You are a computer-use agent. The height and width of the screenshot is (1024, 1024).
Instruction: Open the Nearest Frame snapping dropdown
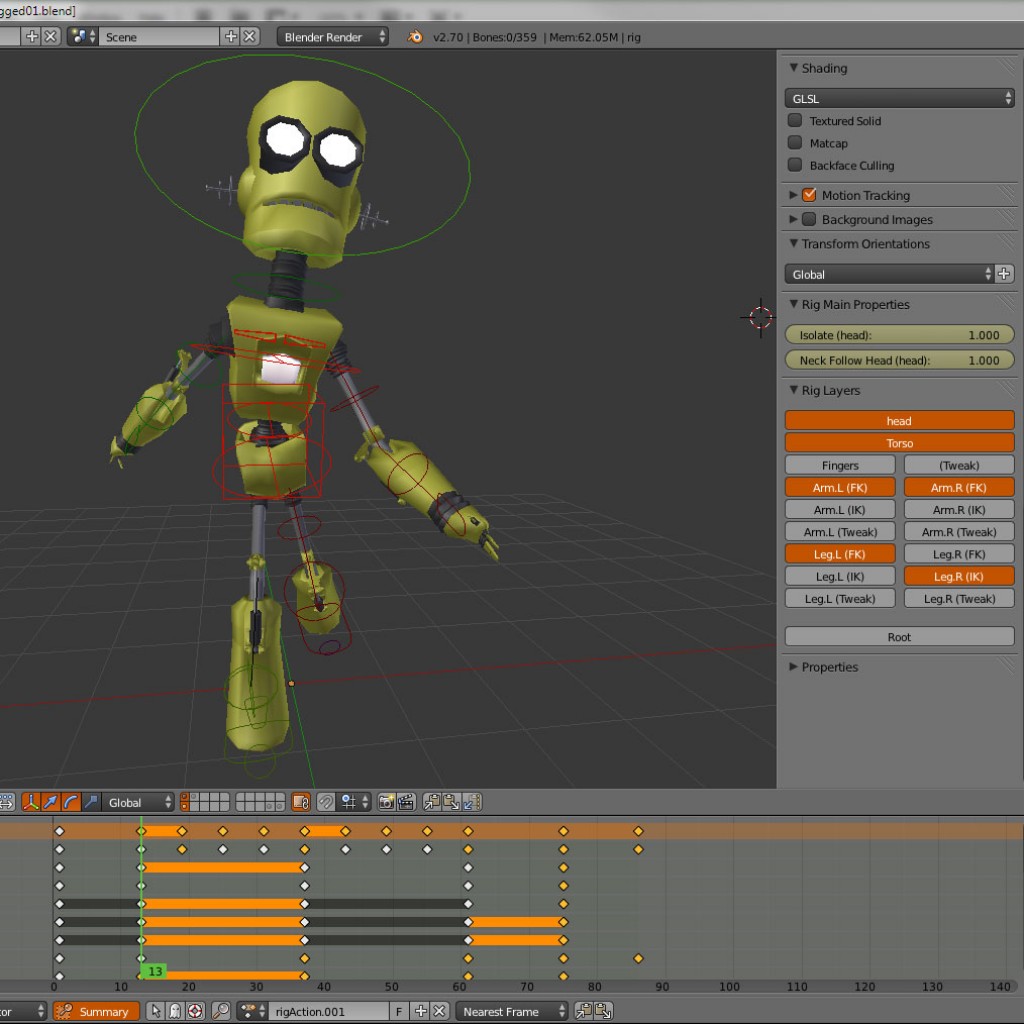tap(512, 1011)
